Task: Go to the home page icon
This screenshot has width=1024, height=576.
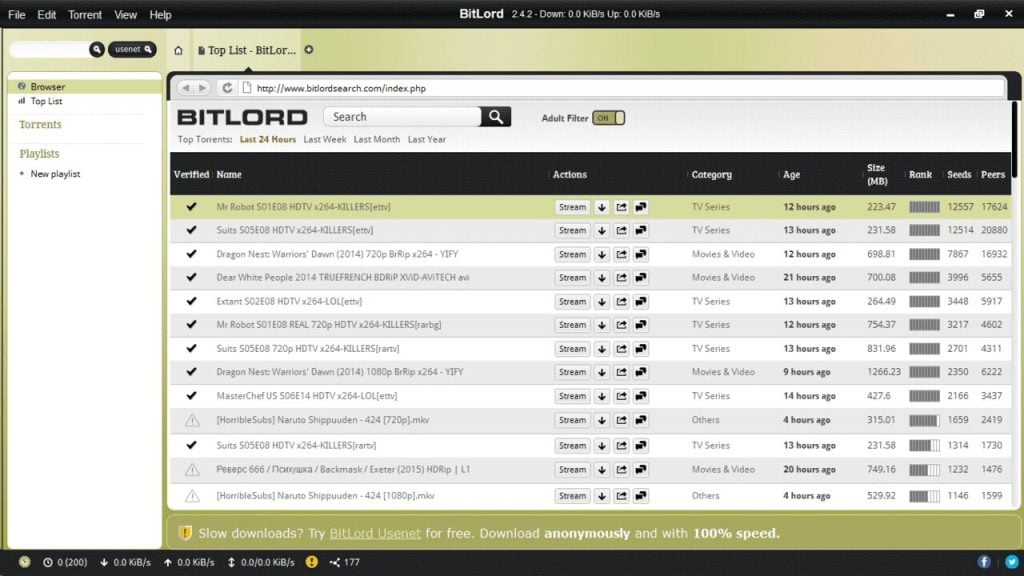Action: 178,50
